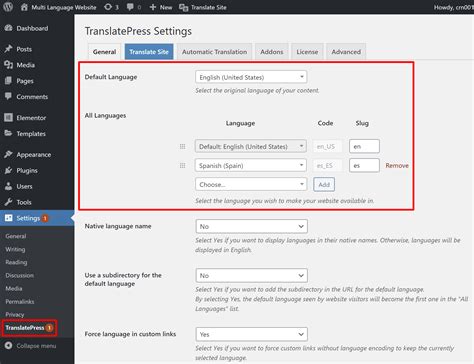Screen dimensions: 474x364
Task: Open the Default Language dropdown
Action: coord(251,77)
